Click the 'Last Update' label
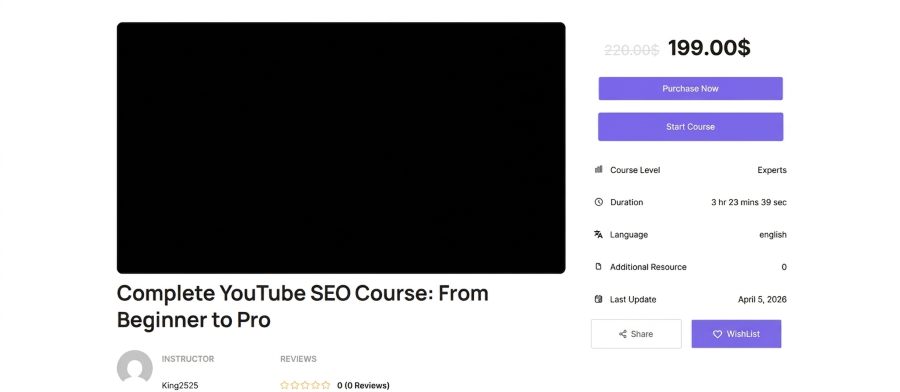The width and height of the screenshot is (900, 392). coord(633,300)
